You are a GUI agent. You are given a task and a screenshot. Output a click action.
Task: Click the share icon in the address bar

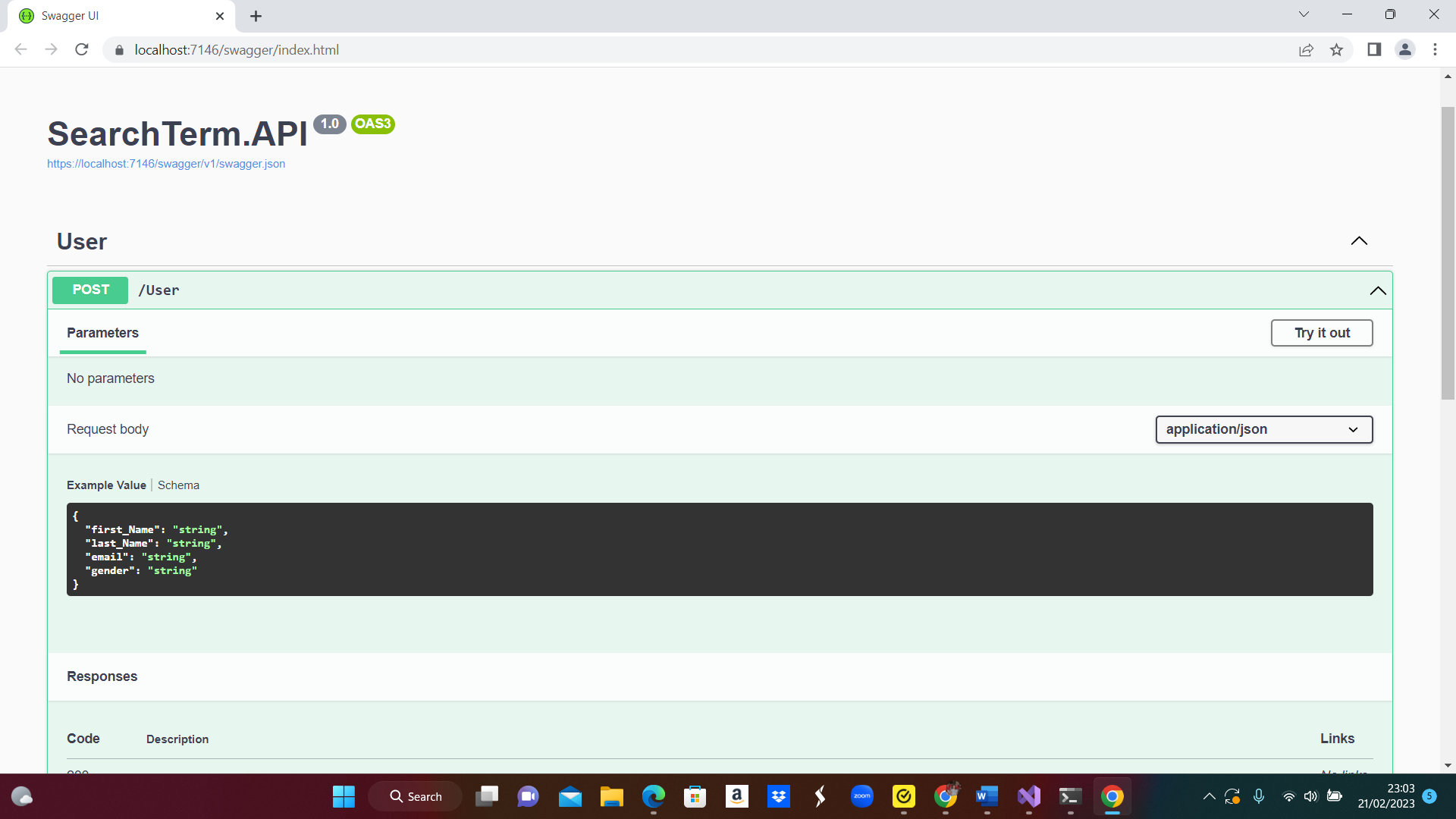point(1306,49)
